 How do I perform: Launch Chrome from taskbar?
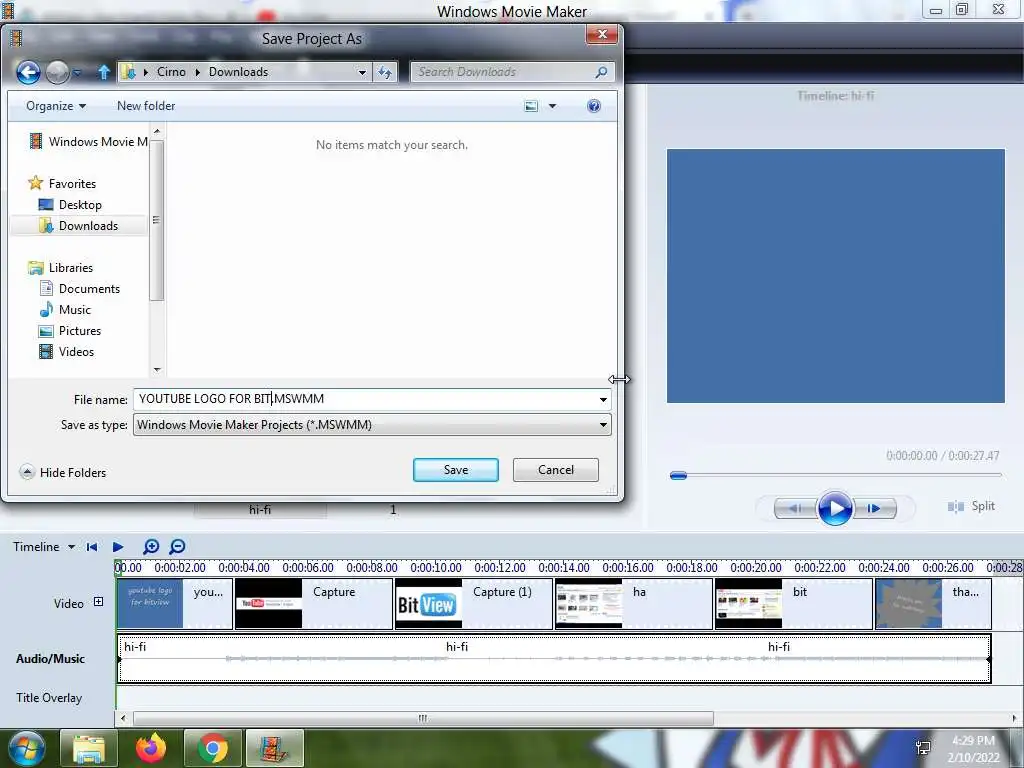213,748
